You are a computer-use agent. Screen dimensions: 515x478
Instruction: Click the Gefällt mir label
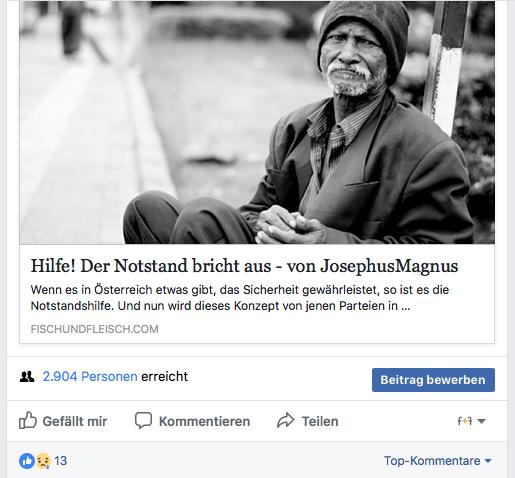coord(75,421)
